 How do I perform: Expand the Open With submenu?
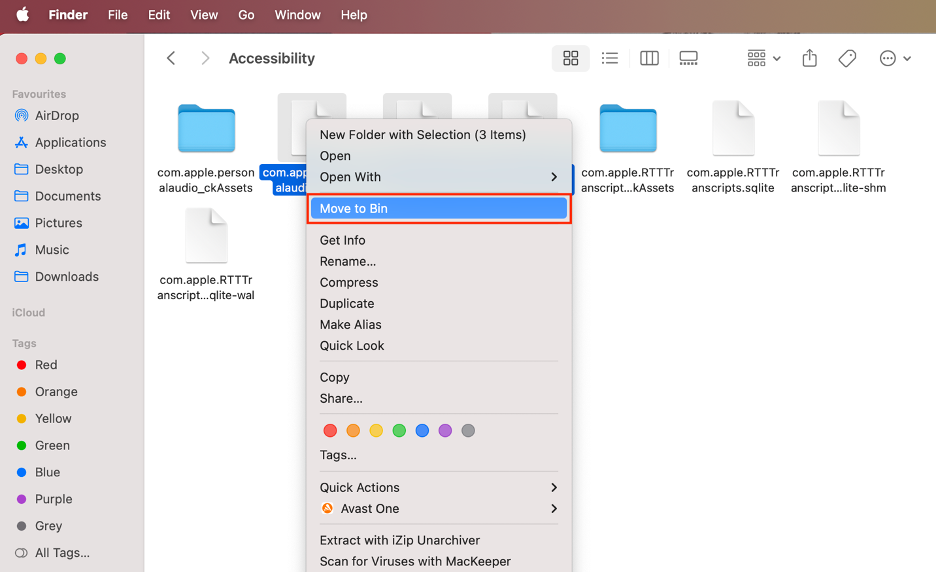tap(439, 177)
